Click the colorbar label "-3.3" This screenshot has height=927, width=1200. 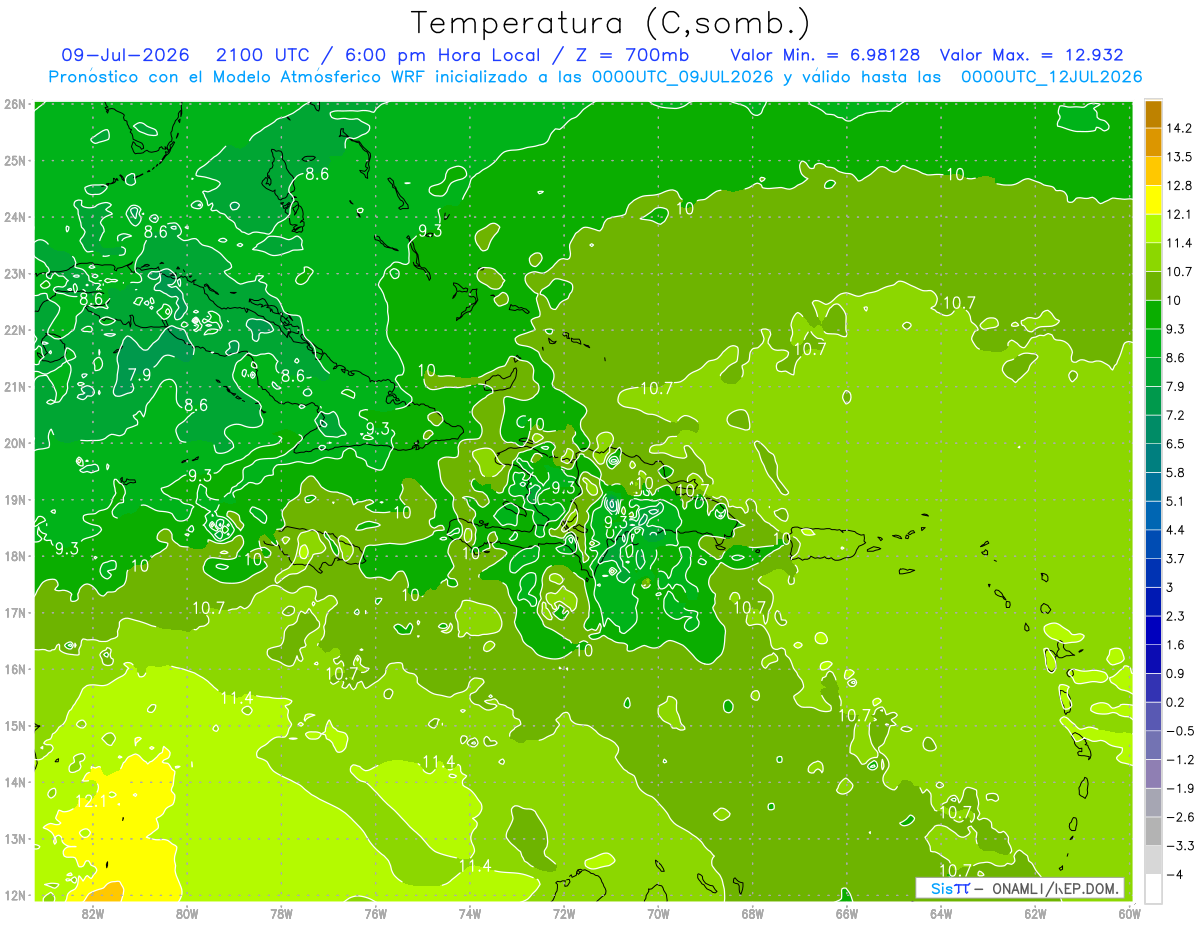pyautogui.click(x=1180, y=846)
